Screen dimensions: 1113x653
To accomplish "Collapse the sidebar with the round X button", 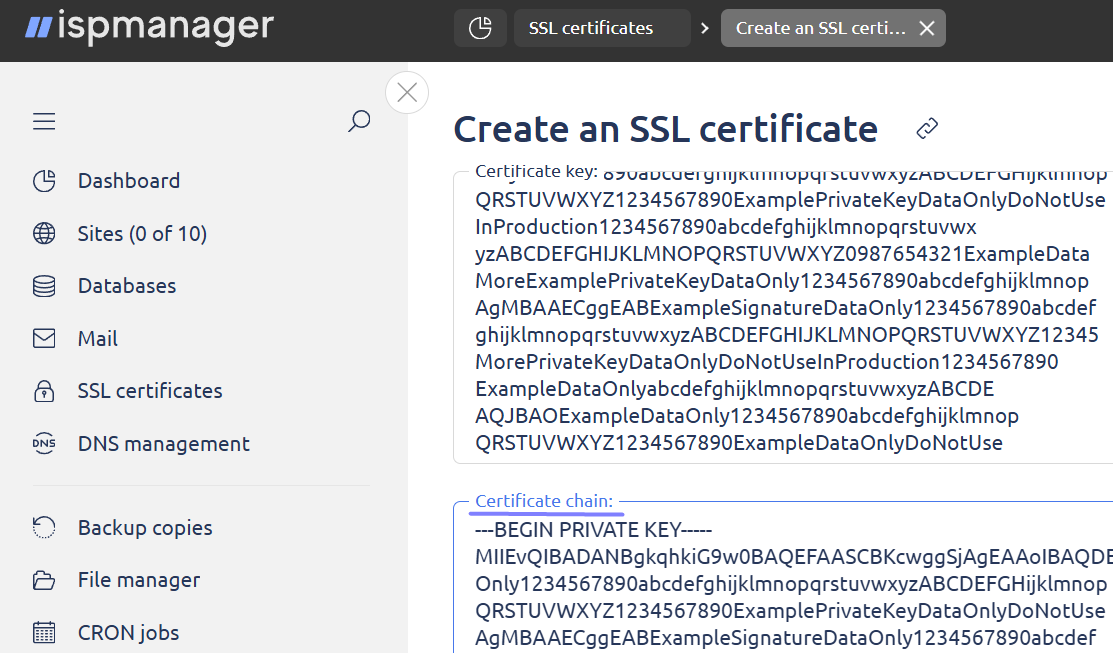I will [407, 93].
